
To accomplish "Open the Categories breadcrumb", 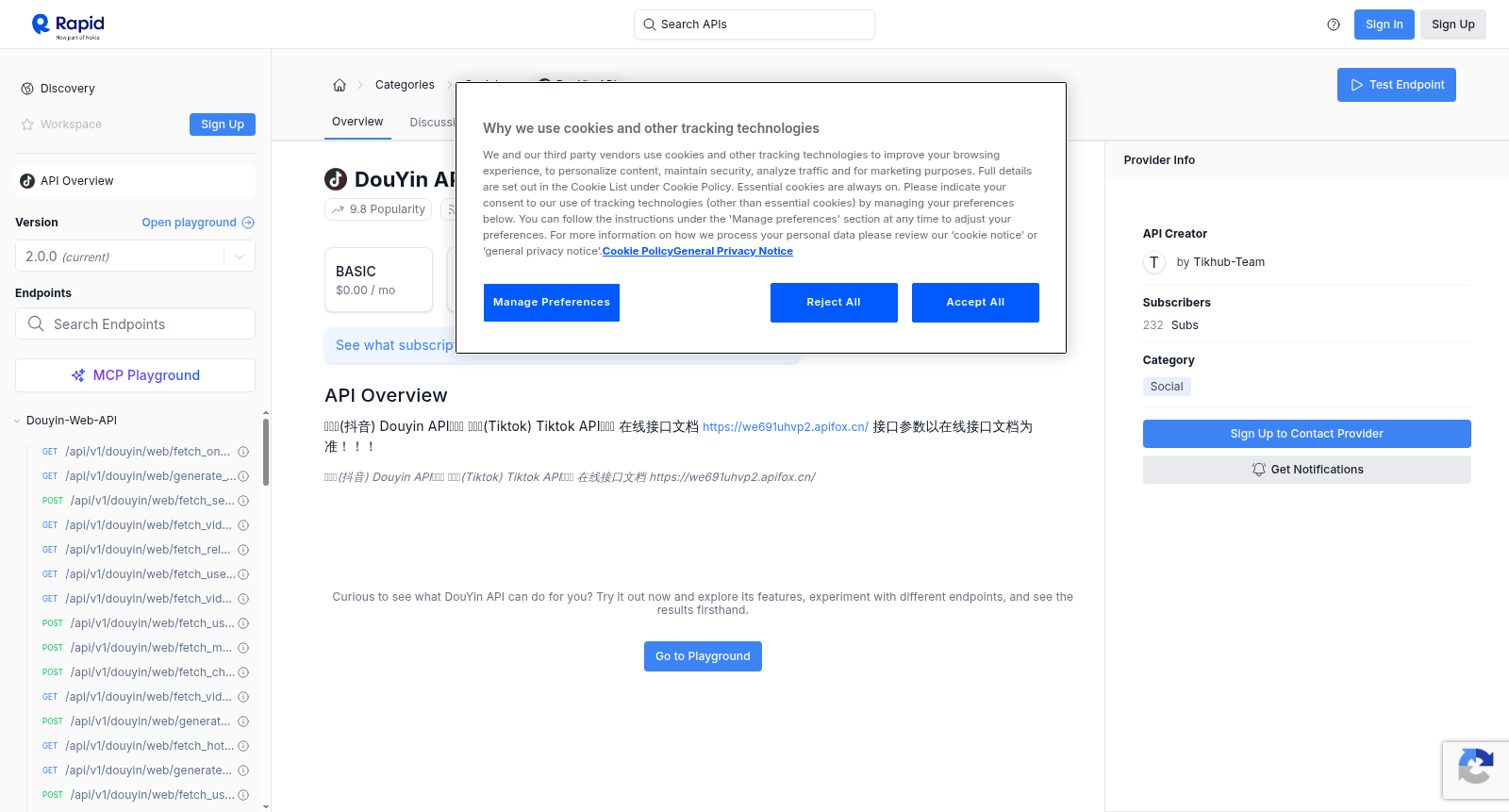I will (x=405, y=85).
